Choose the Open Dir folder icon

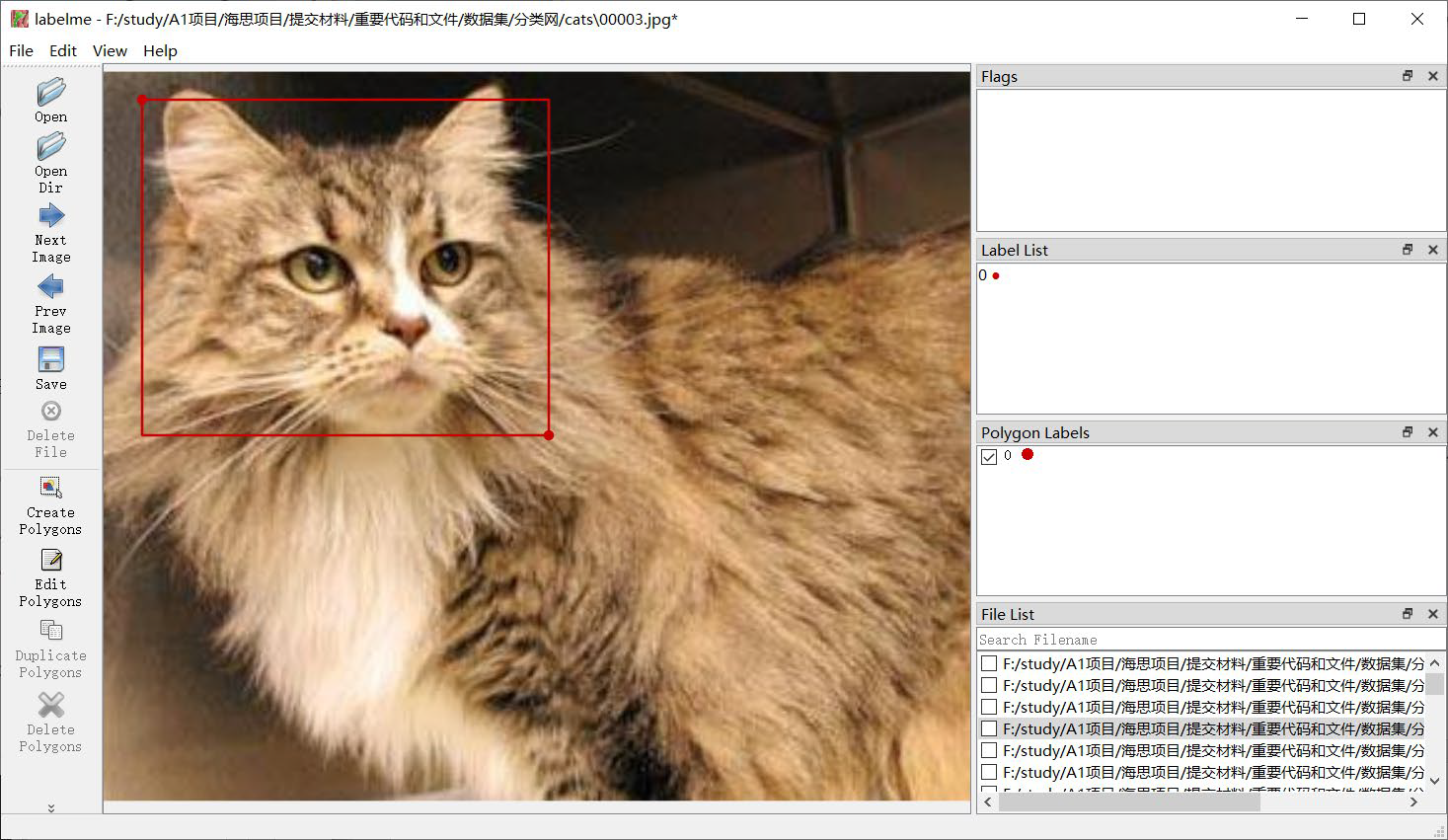coord(51,146)
